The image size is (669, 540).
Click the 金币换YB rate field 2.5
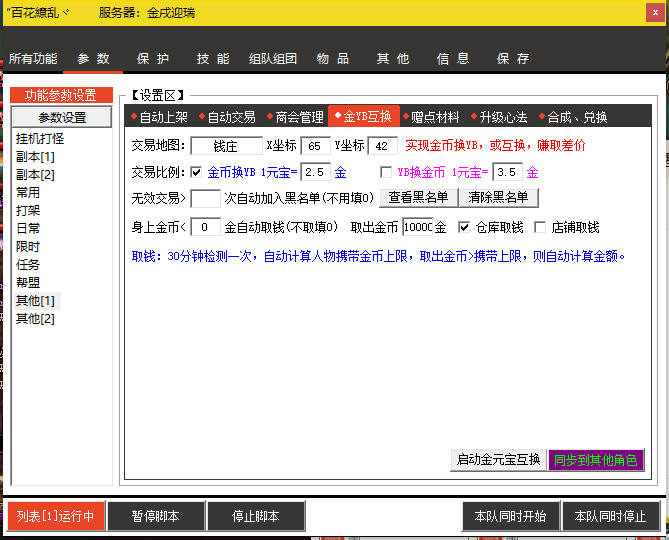coord(315,172)
